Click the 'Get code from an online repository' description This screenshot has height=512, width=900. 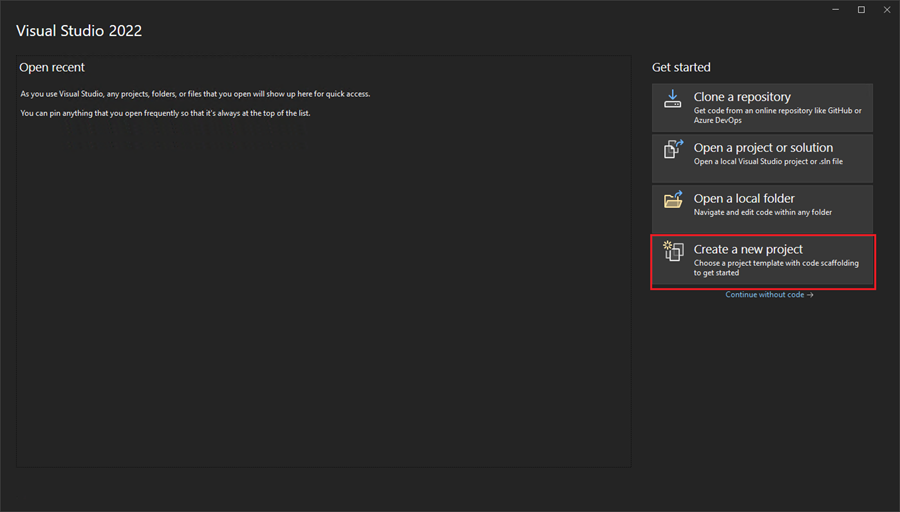pos(777,115)
